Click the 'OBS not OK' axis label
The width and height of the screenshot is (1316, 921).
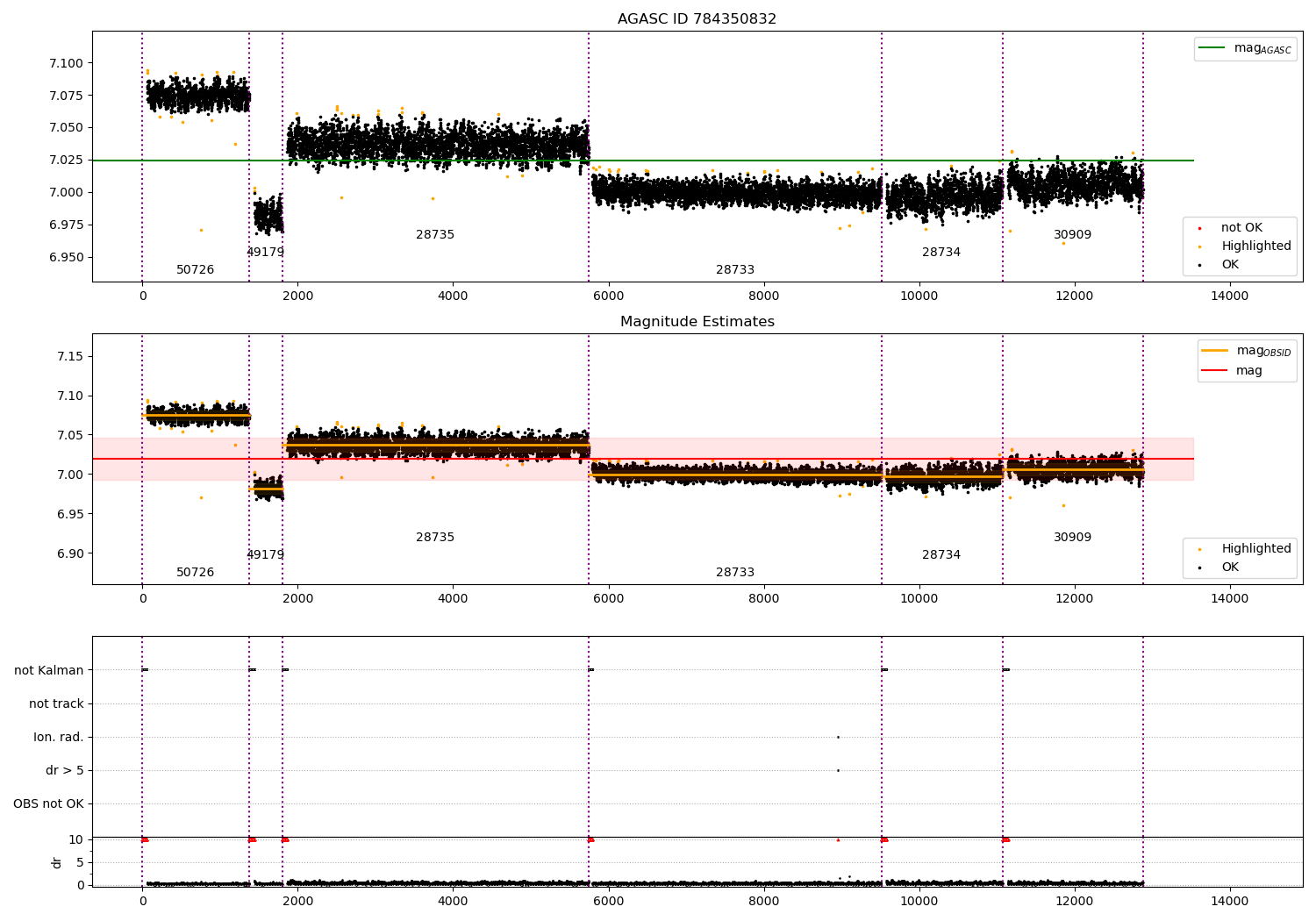48,804
